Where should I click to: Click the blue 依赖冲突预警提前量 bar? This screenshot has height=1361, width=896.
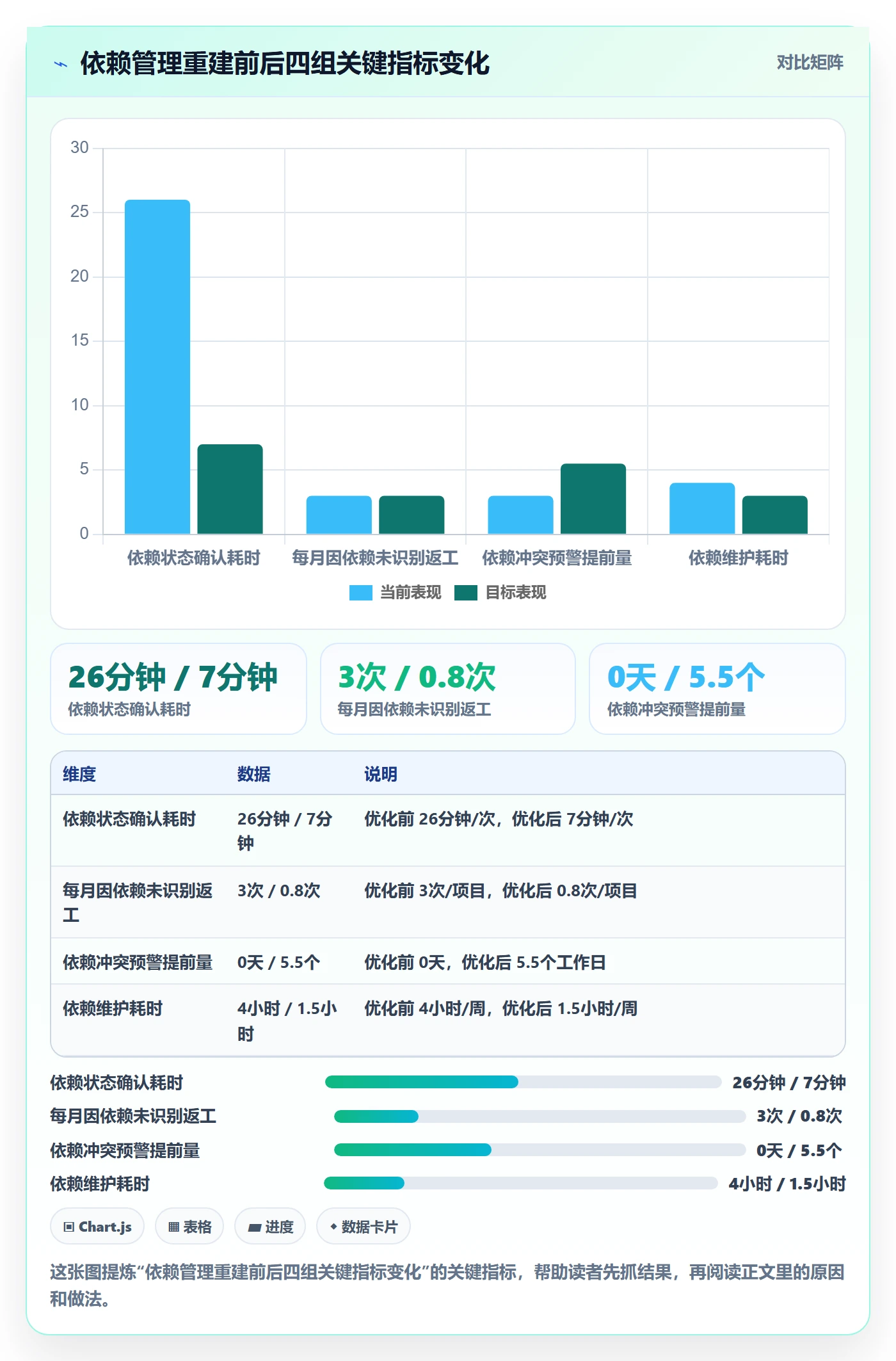[x=520, y=515]
